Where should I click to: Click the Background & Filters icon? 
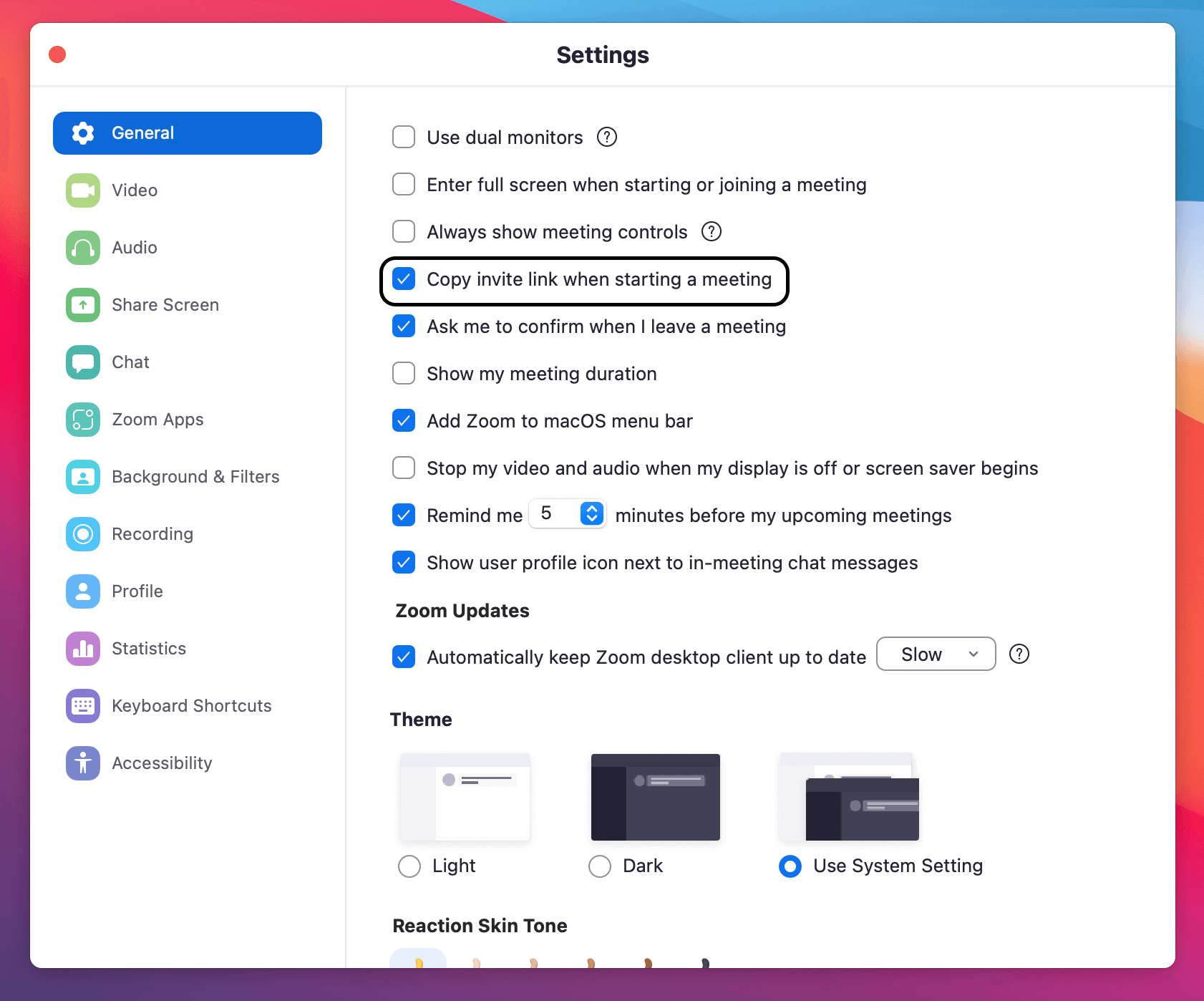coord(83,477)
